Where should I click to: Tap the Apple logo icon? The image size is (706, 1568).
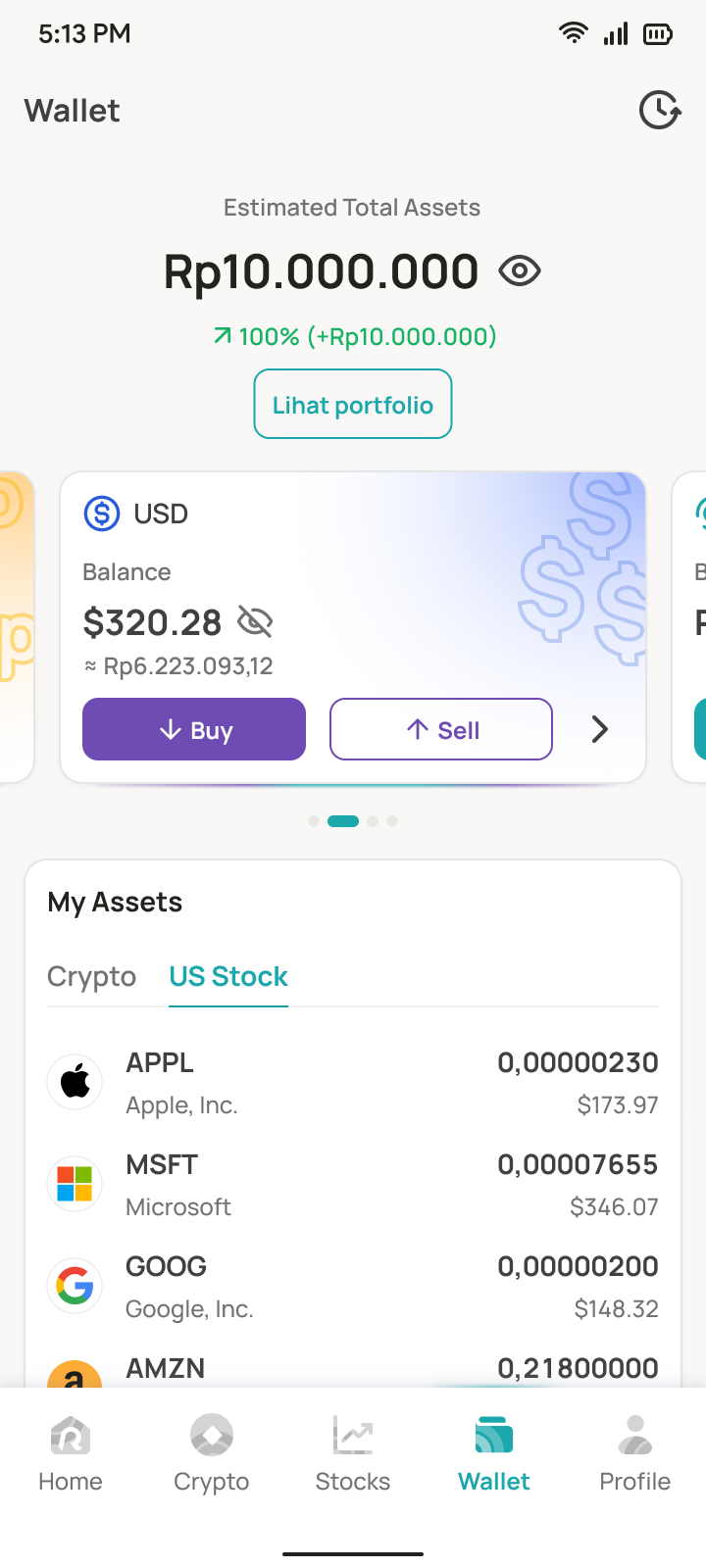(76, 1083)
